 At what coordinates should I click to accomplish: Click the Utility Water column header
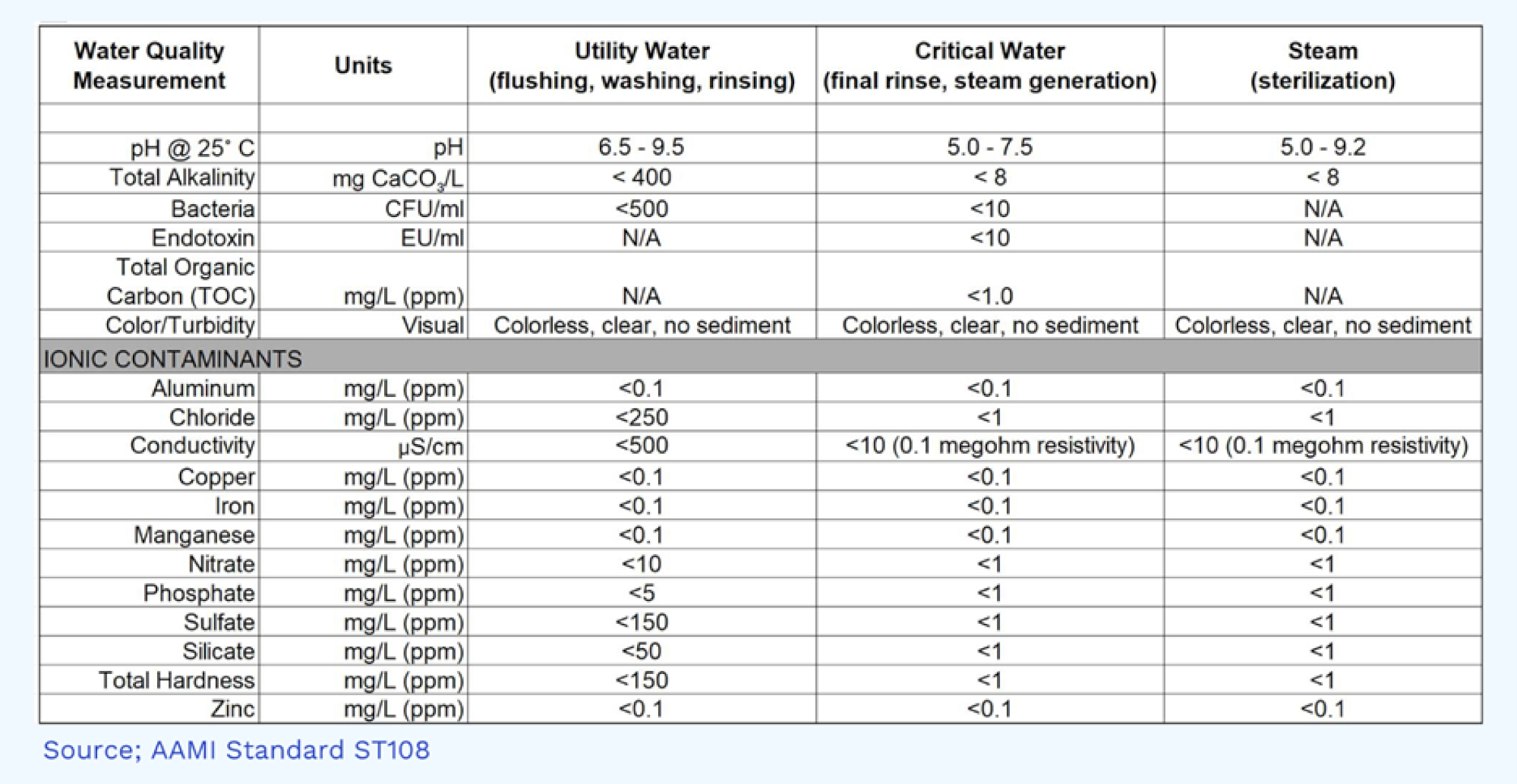pos(642,65)
